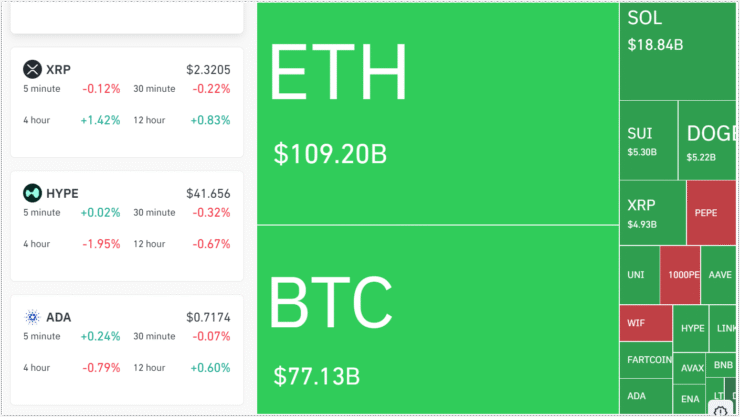Screen dimensions: 740x417
Task: Open the XRP price card title
Action: (59, 70)
